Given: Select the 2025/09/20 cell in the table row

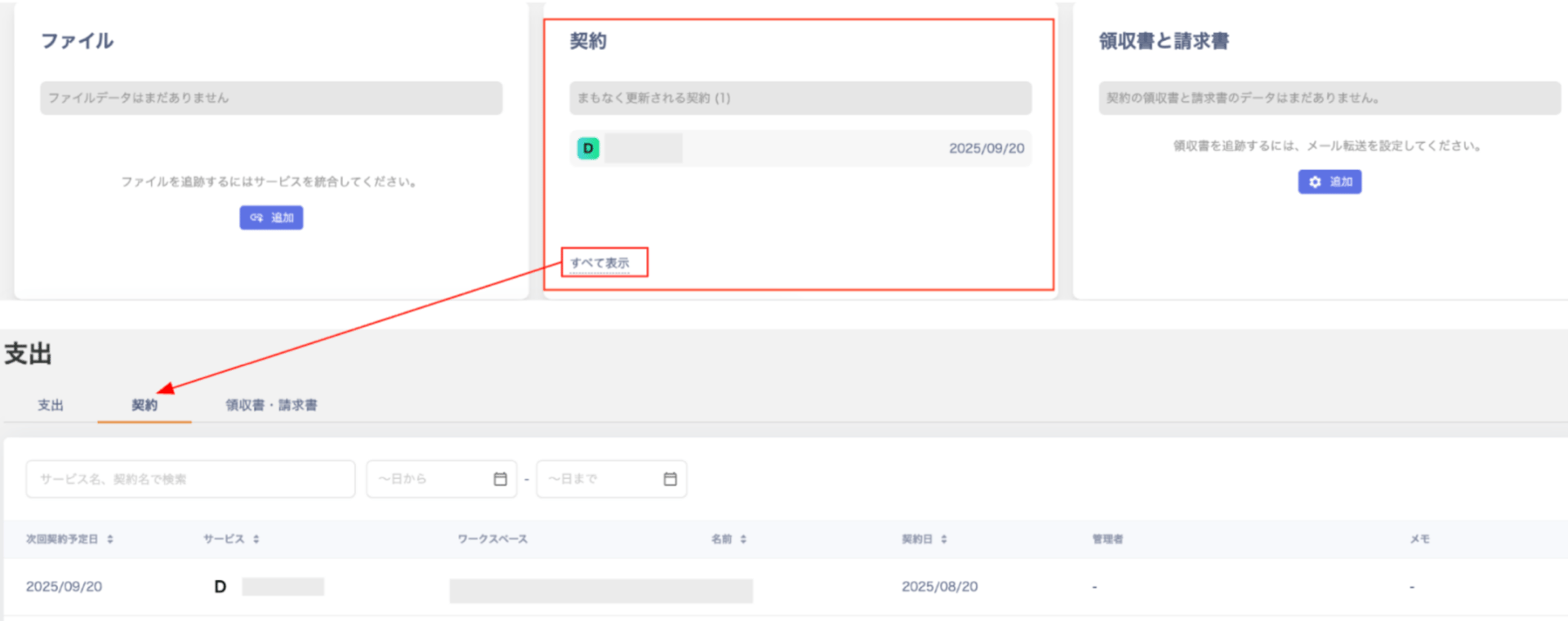Looking at the screenshot, I should [x=64, y=587].
